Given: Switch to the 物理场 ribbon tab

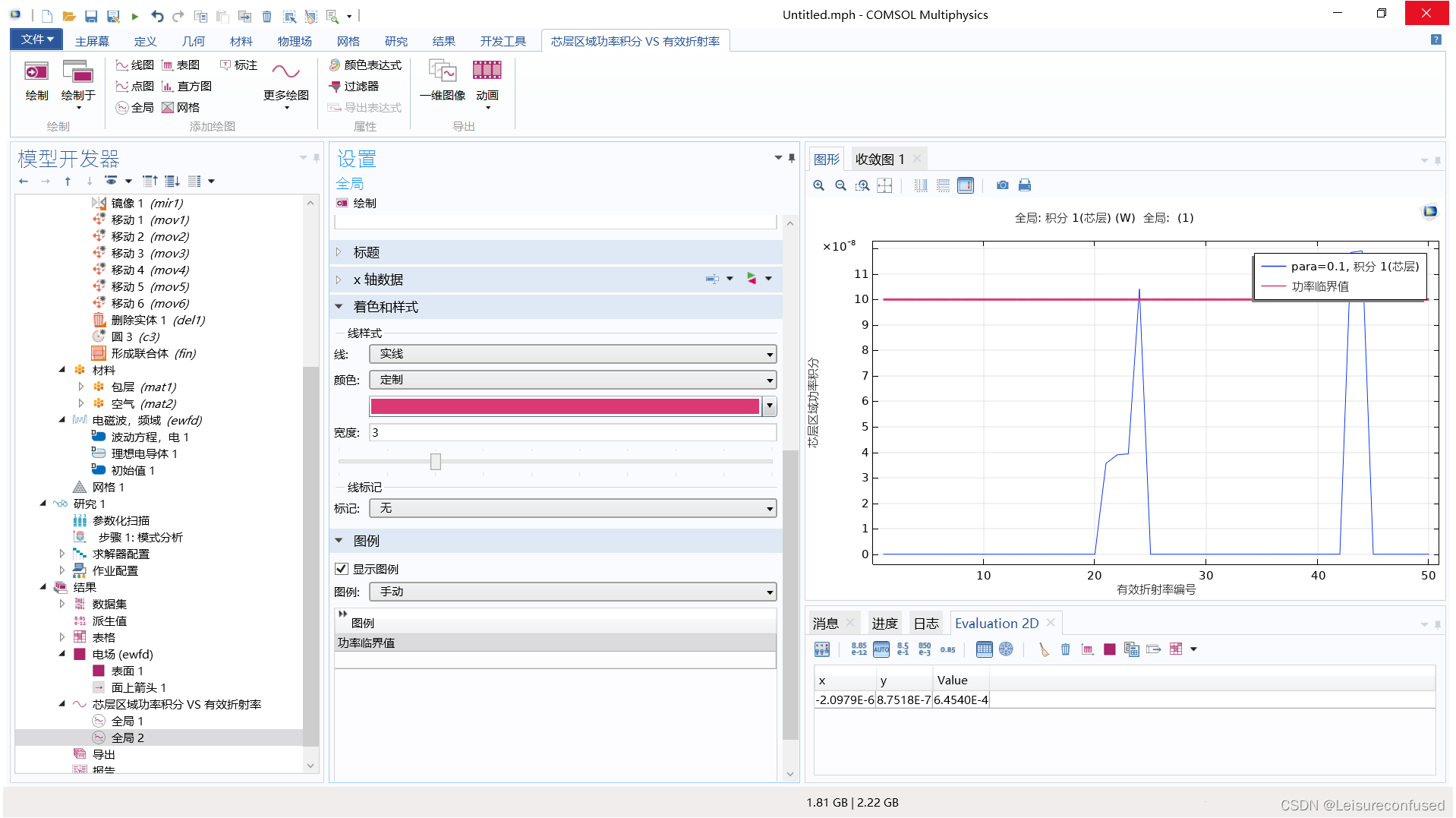Looking at the screenshot, I should 295,41.
